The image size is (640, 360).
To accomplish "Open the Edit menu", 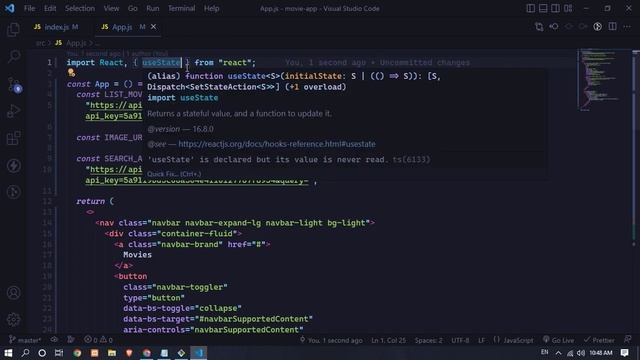I will (50, 8).
